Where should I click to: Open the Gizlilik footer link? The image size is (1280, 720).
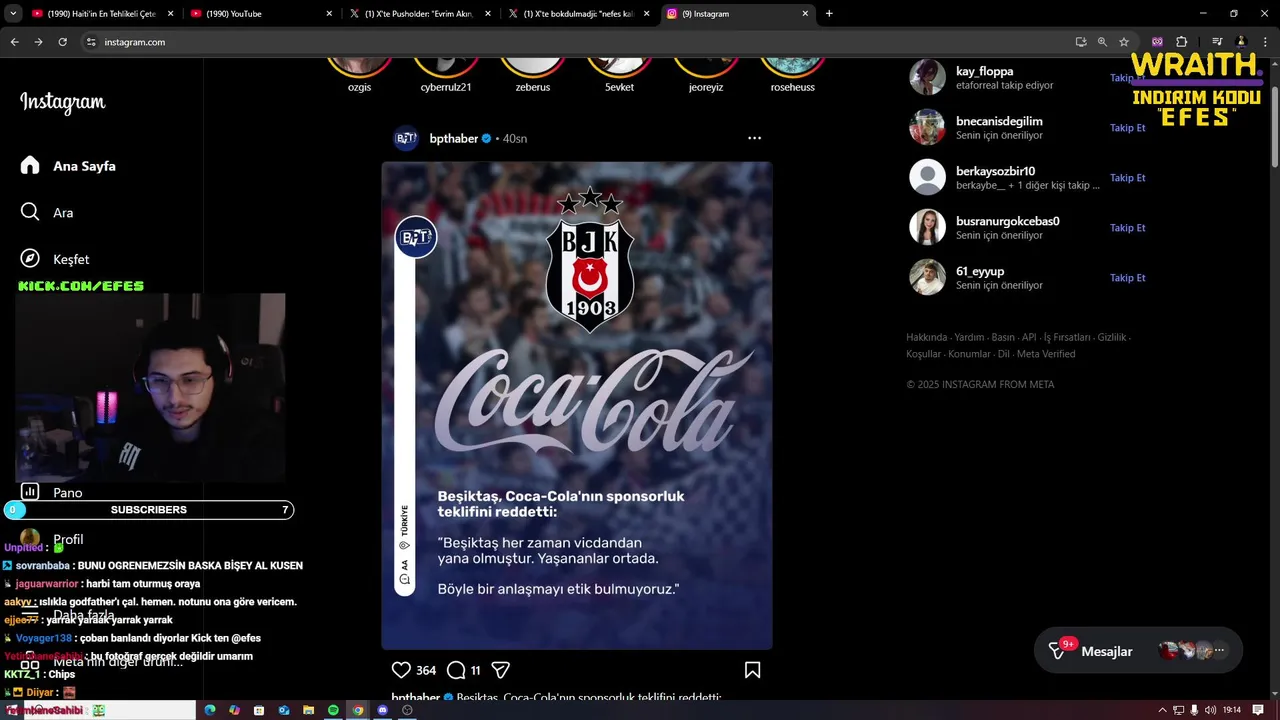pos(1112,338)
